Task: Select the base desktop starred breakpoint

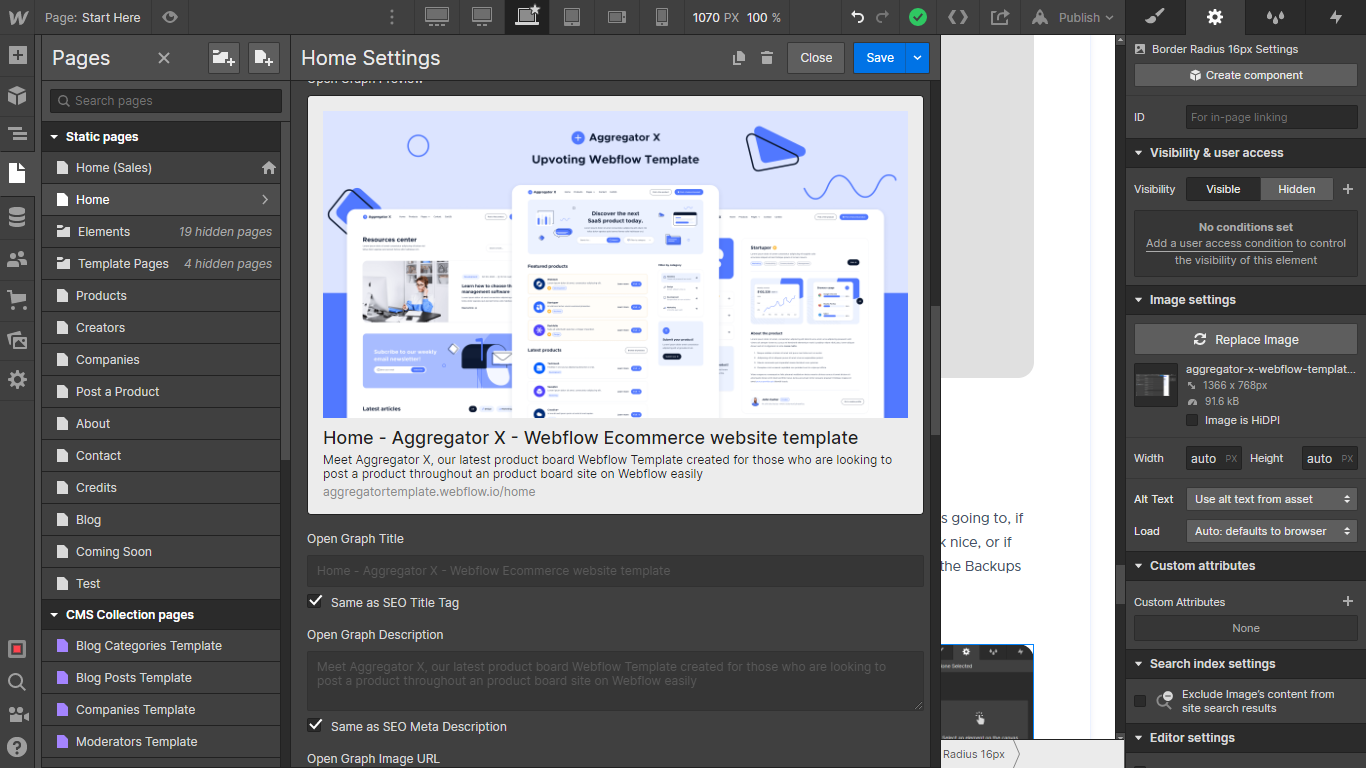Action: (527, 17)
